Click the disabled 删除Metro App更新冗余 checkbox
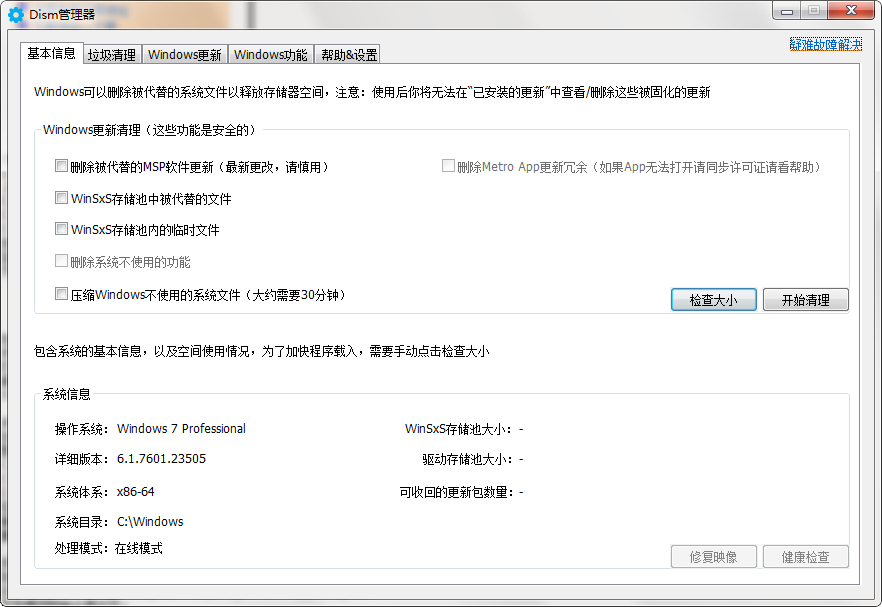The height and width of the screenshot is (607, 882). pyautogui.click(x=448, y=166)
